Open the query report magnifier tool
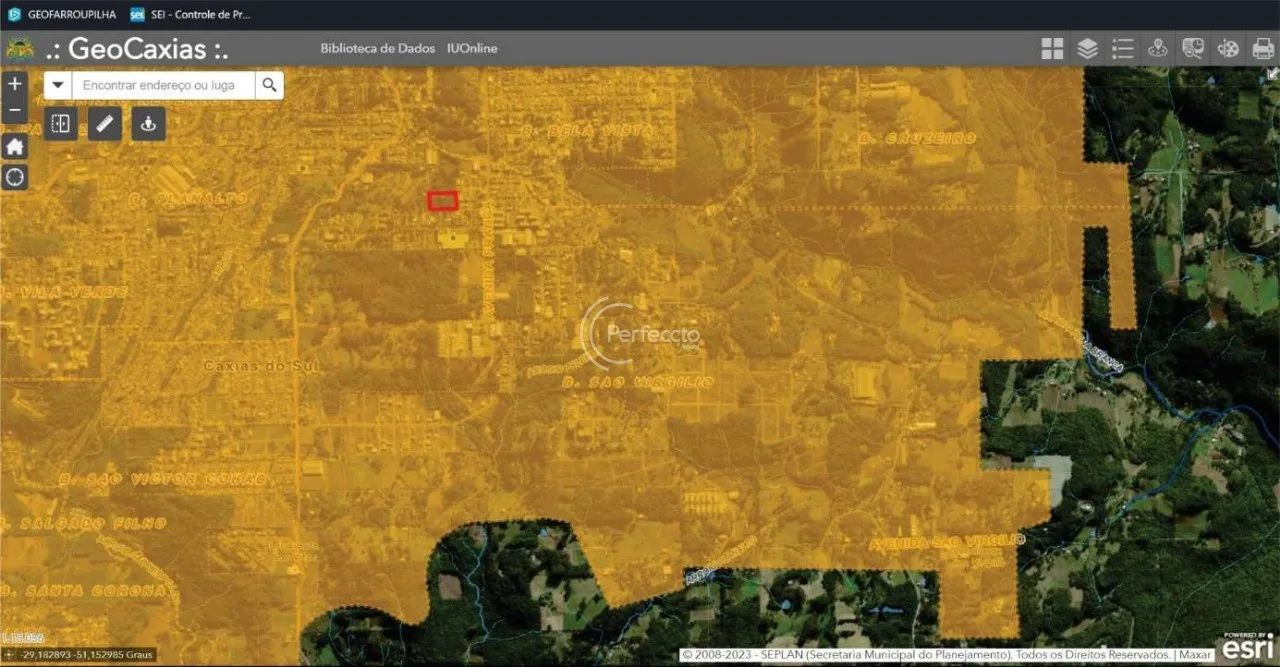1280x667 pixels. coord(1192,49)
